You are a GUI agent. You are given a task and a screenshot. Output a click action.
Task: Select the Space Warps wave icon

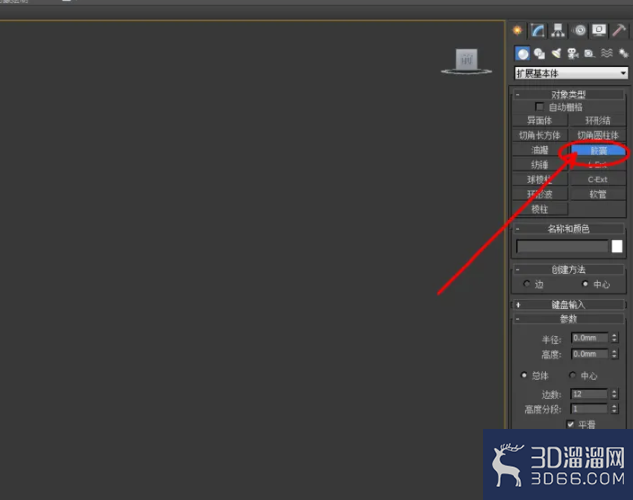tap(606, 53)
